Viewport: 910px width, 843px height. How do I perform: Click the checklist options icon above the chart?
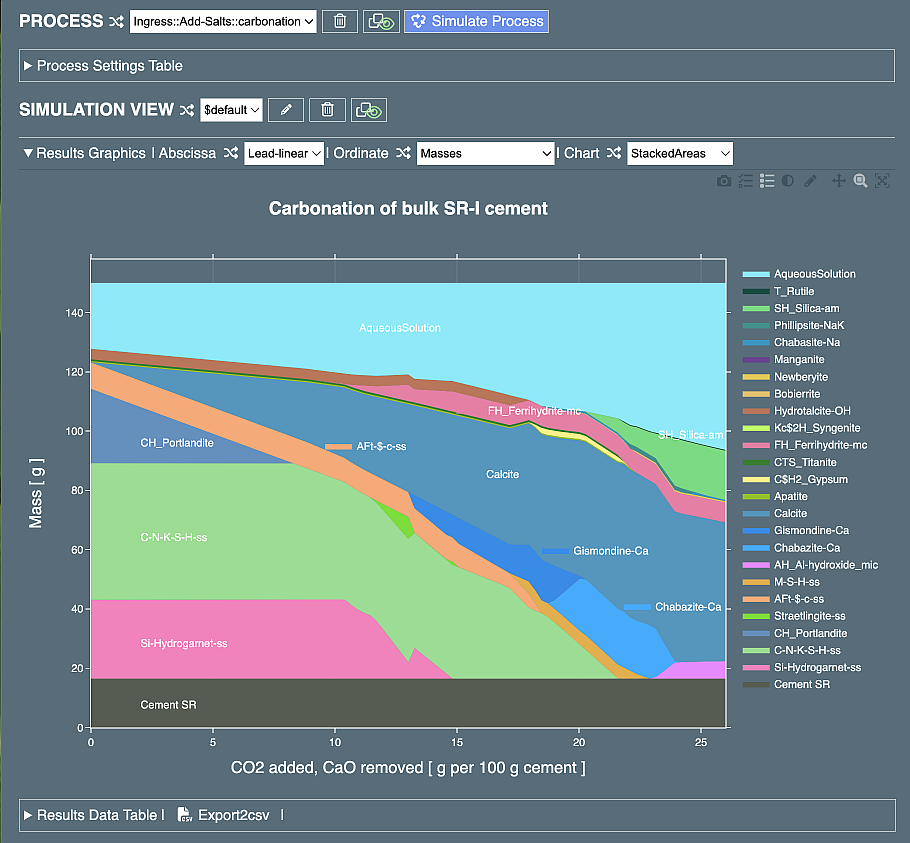(x=745, y=180)
